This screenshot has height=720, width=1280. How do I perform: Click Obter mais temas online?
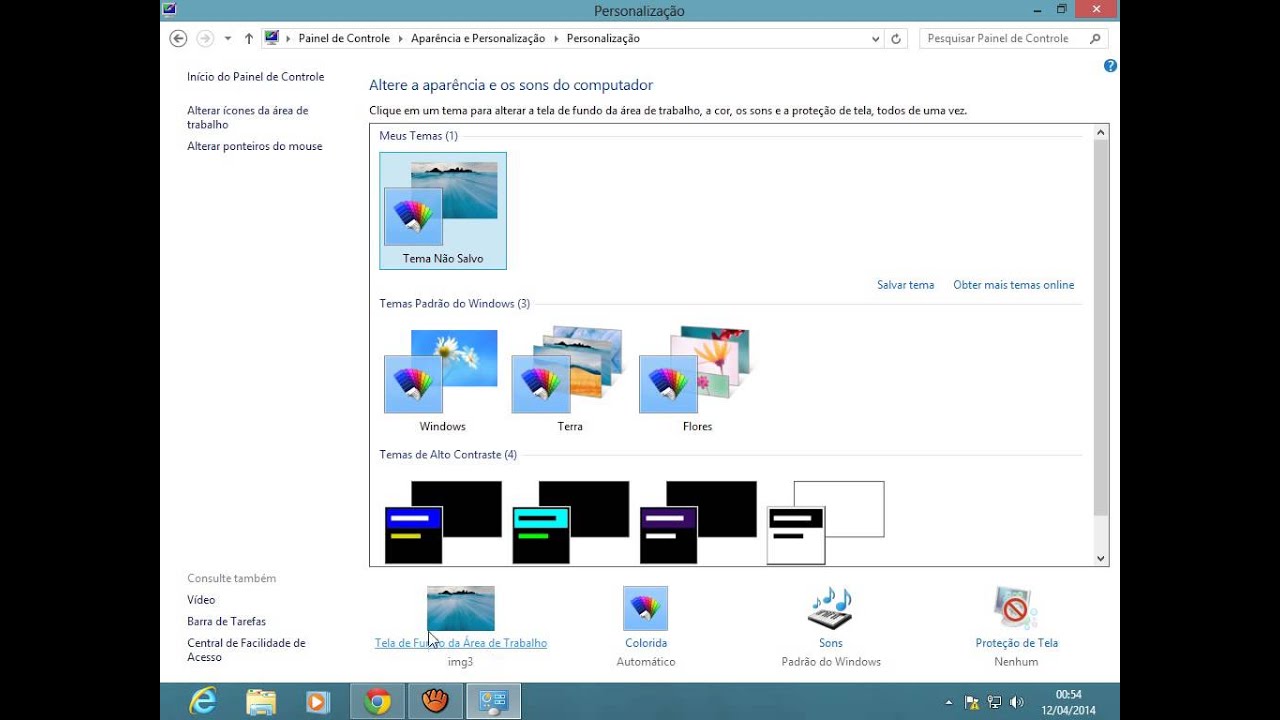[1014, 285]
